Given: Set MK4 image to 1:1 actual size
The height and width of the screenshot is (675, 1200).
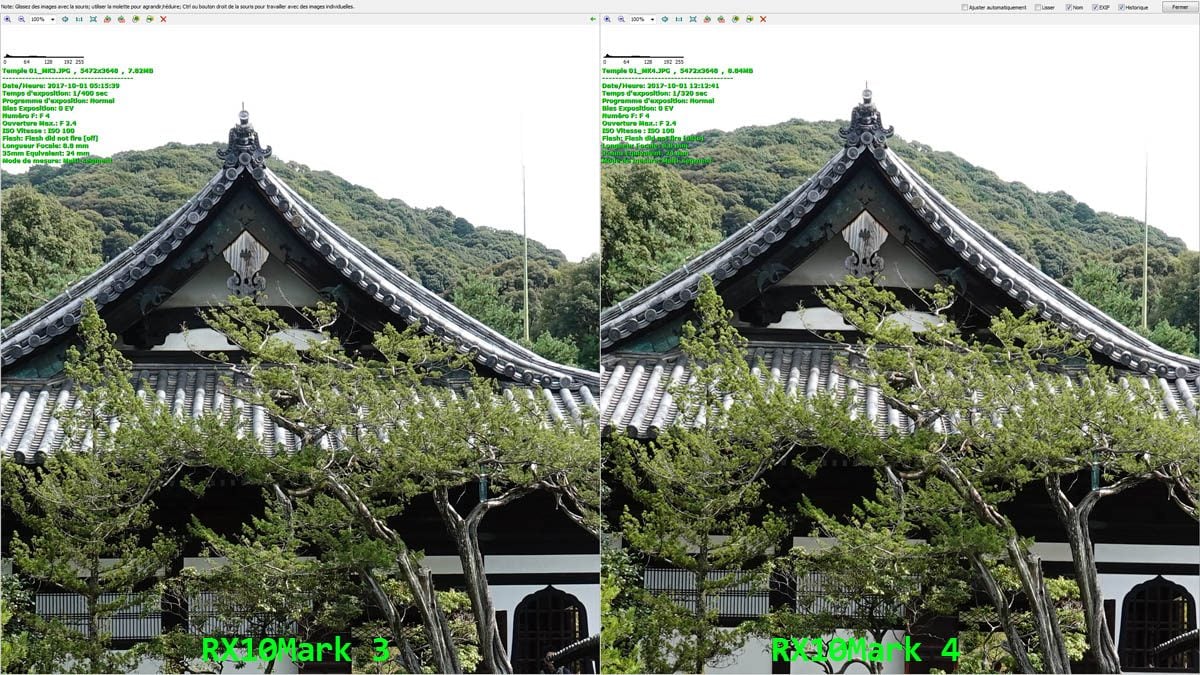Looking at the screenshot, I should pos(679,19).
